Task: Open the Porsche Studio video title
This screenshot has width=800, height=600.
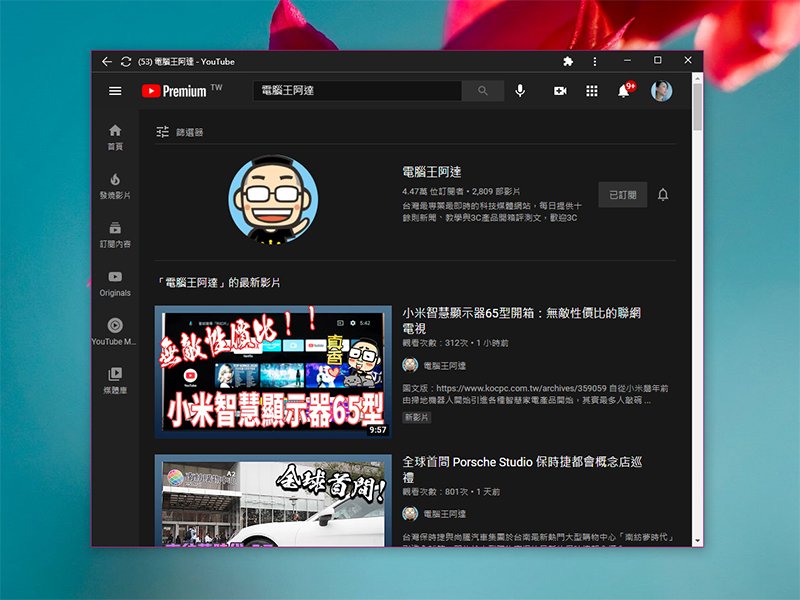Action: [x=520, y=470]
